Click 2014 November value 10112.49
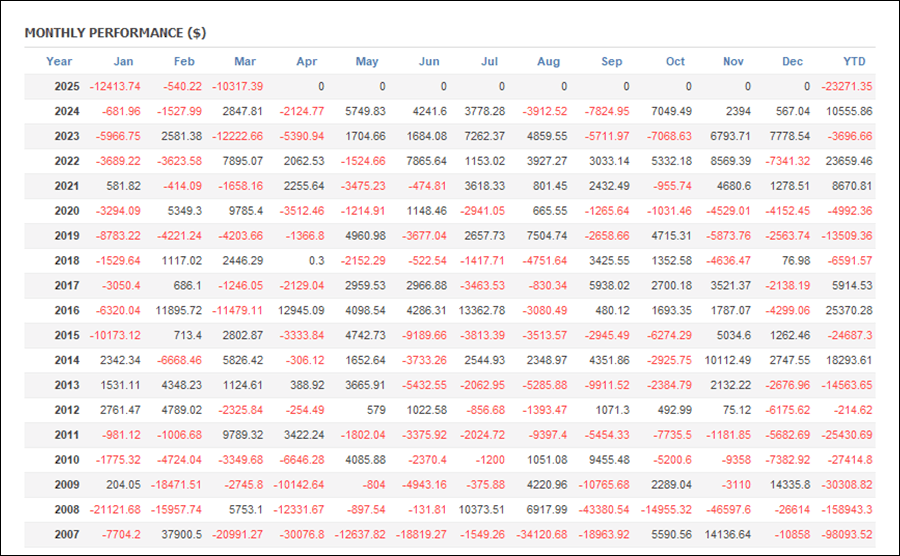The image size is (900, 556). (x=728, y=360)
